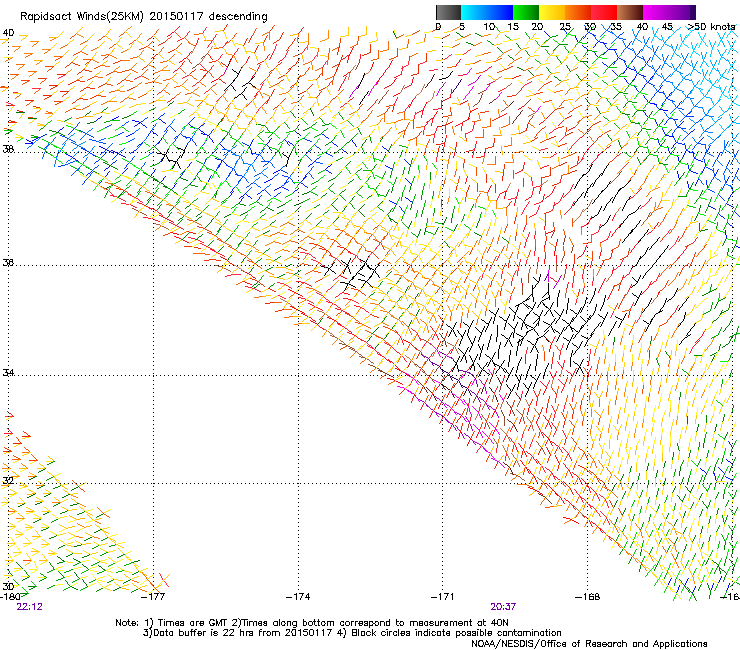Viewport: 740px width, 650px height.
Task: Click the longitude label '-171'
Action: (443, 596)
